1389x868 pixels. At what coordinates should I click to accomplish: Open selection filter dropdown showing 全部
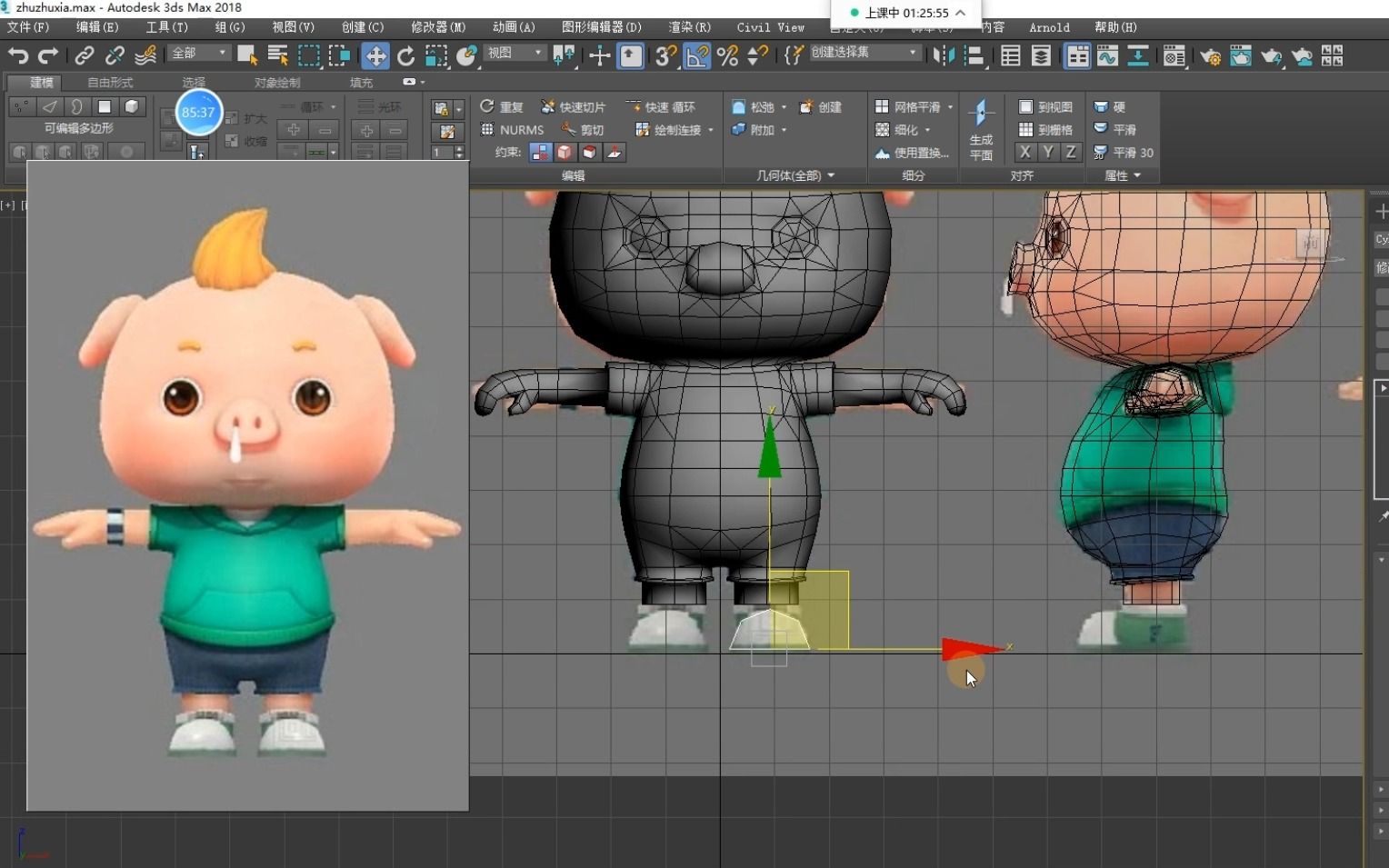tap(199, 54)
